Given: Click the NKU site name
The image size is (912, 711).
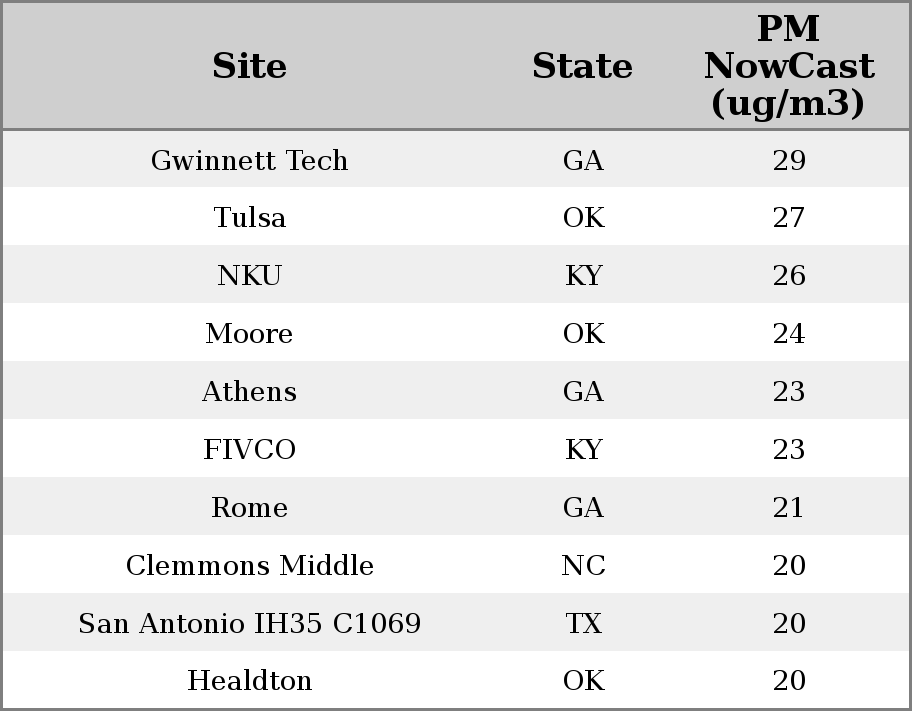Looking at the screenshot, I should pos(250,275).
